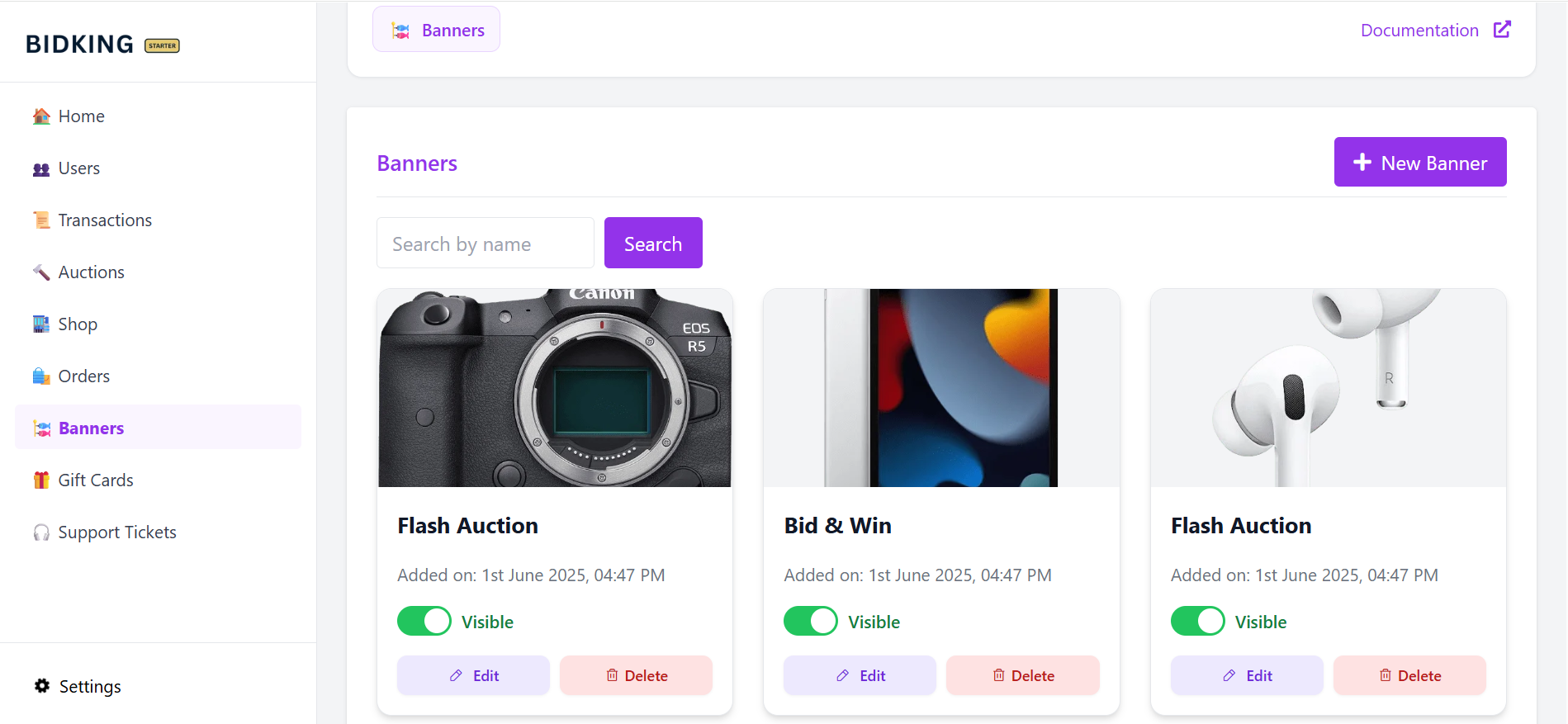Image resolution: width=1568 pixels, height=724 pixels.
Task: Disable visibility for the AirPods Flash Auction banner
Action: pos(1197,621)
